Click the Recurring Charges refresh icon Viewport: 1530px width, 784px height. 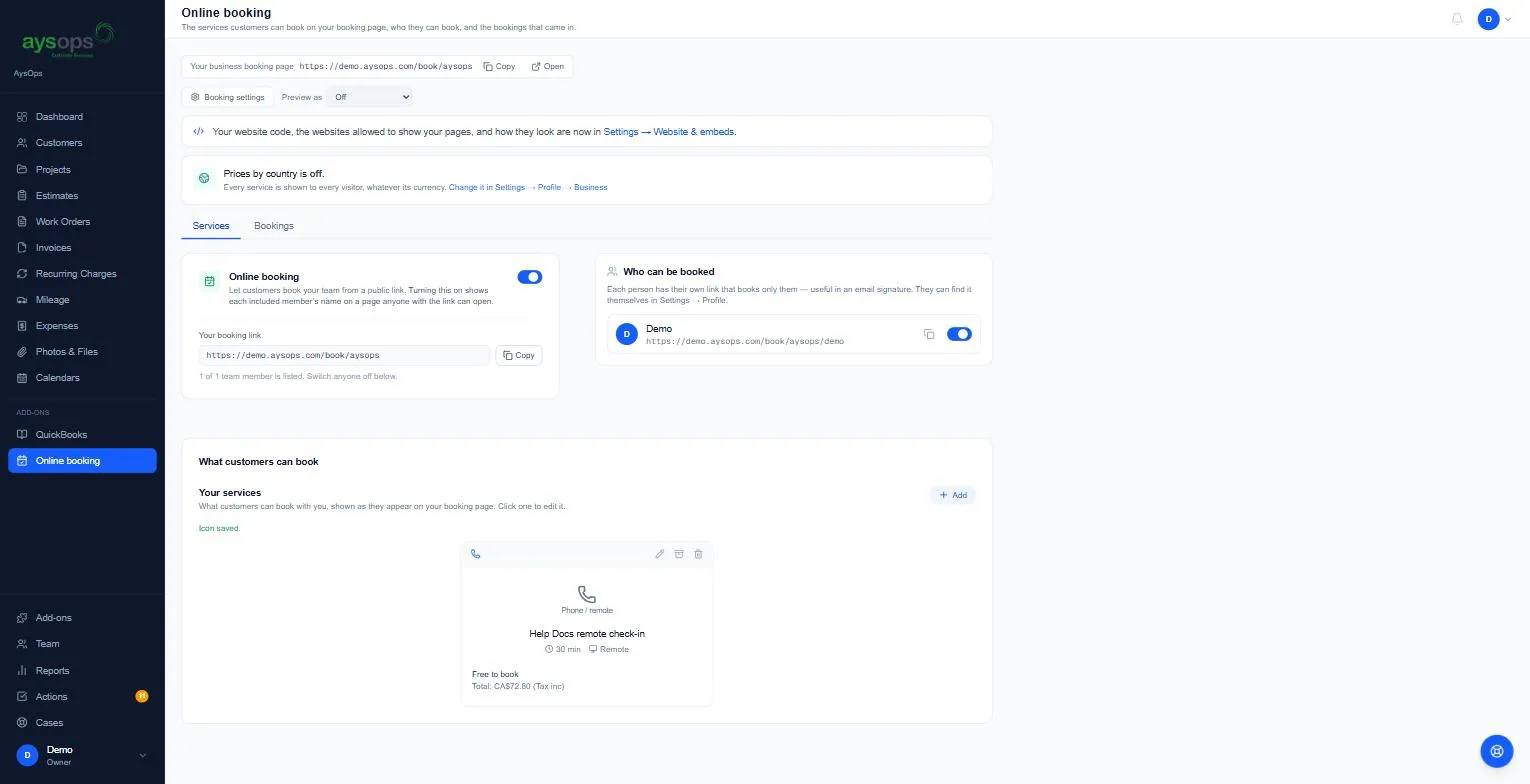coord(22,274)
